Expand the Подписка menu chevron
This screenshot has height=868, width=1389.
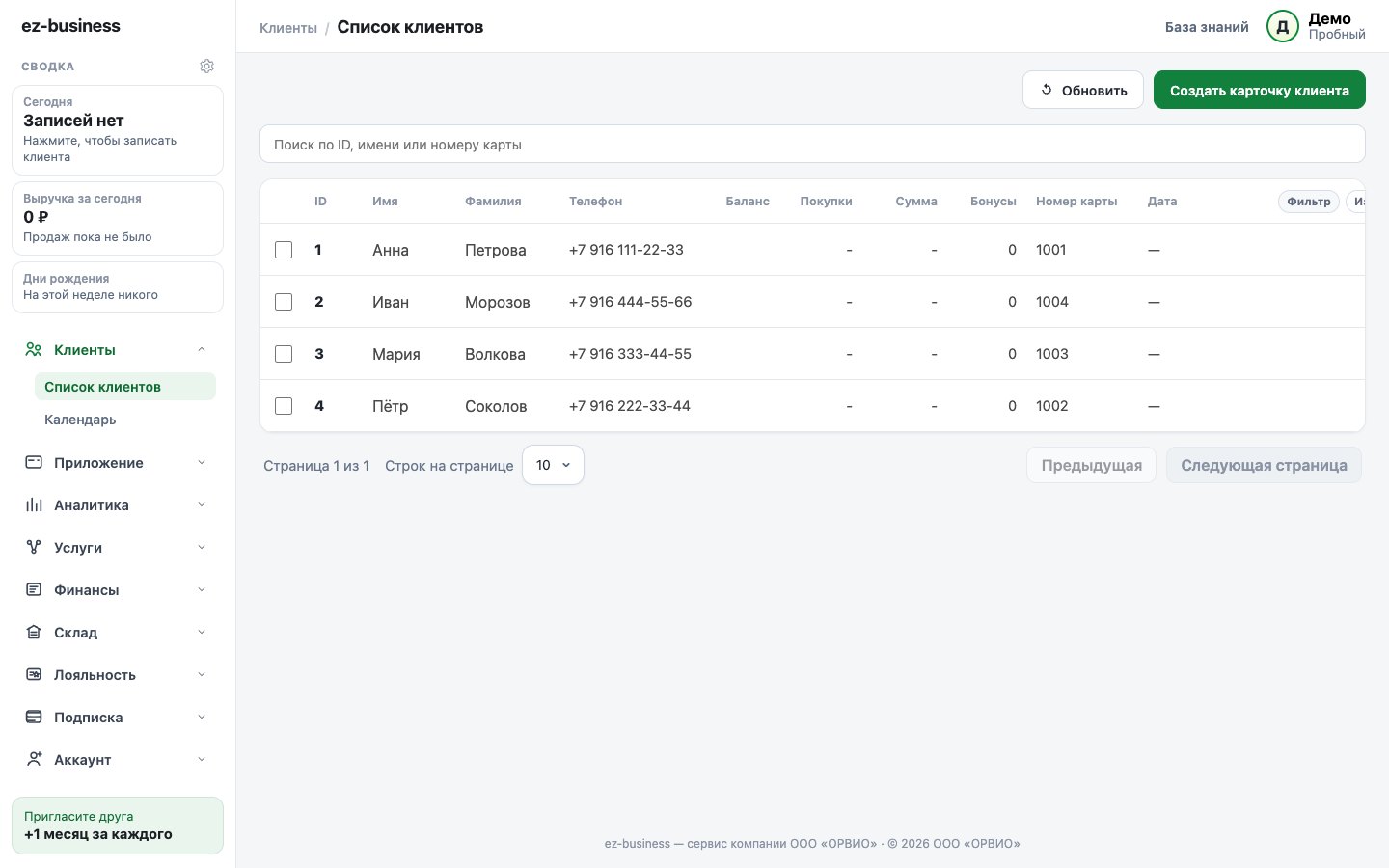click(202, 718)
